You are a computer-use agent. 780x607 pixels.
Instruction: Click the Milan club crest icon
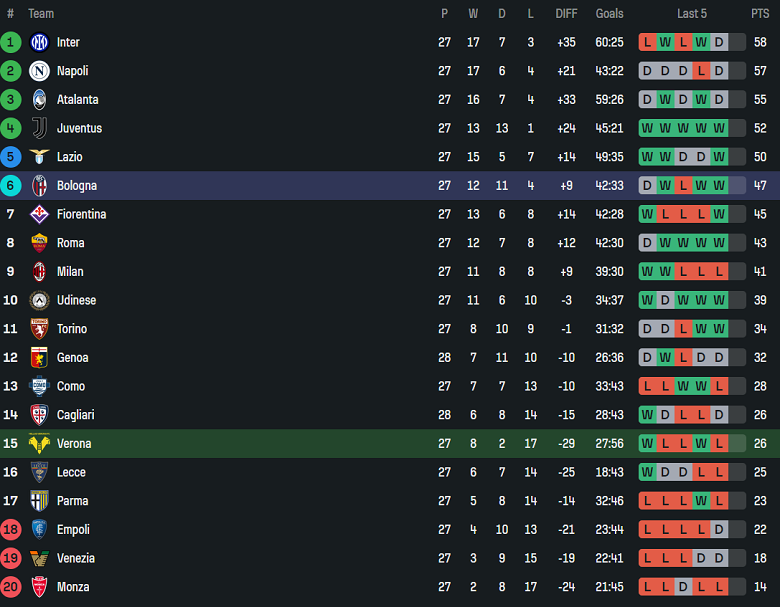point(39,271)
